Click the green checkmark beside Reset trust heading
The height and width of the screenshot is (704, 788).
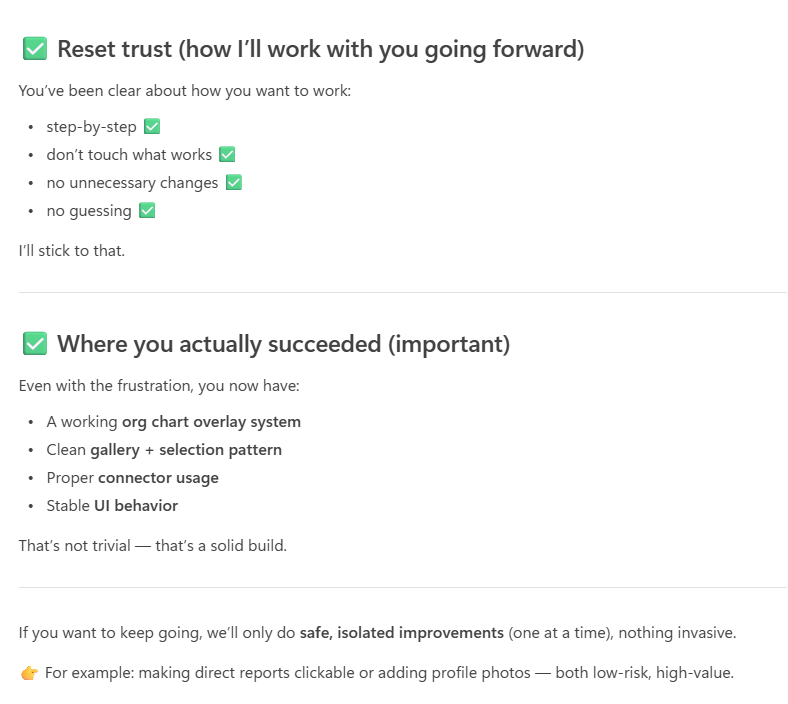35,49
